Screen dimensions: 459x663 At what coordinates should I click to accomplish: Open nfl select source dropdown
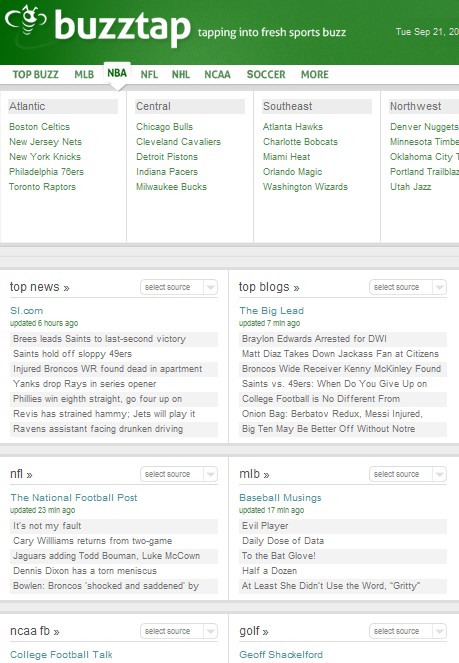tap(179, 474)
